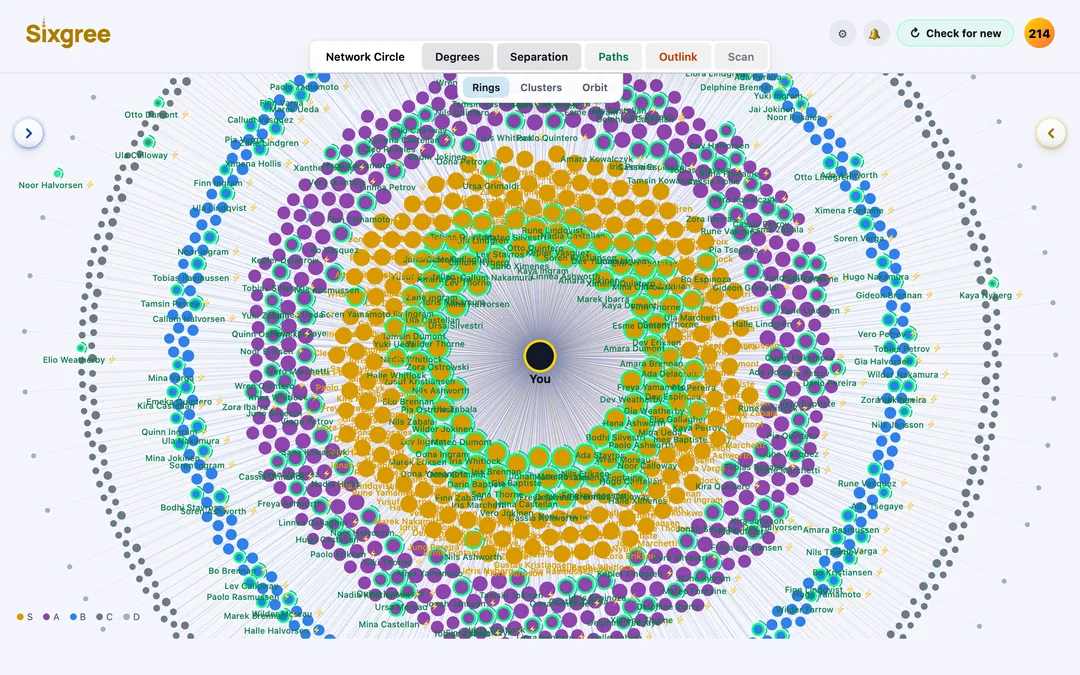
Task: Select the Elio Weatherby node
Action: (x=81, y=348)
